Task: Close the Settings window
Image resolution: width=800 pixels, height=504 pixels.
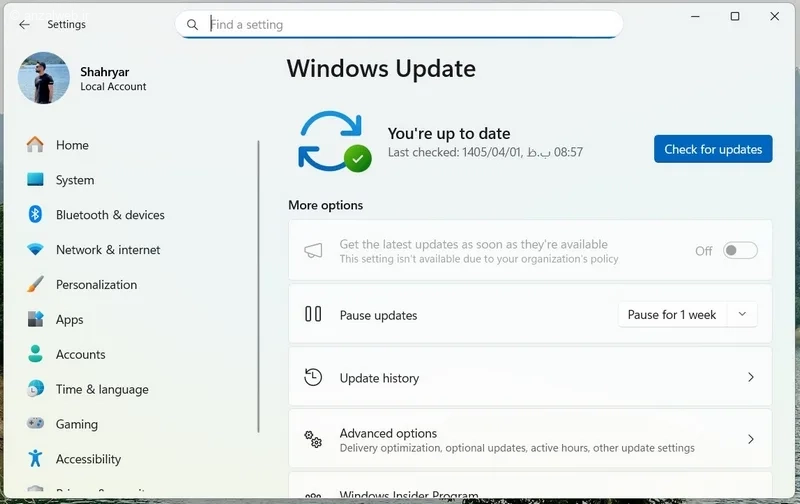Action: pos(774,16)
